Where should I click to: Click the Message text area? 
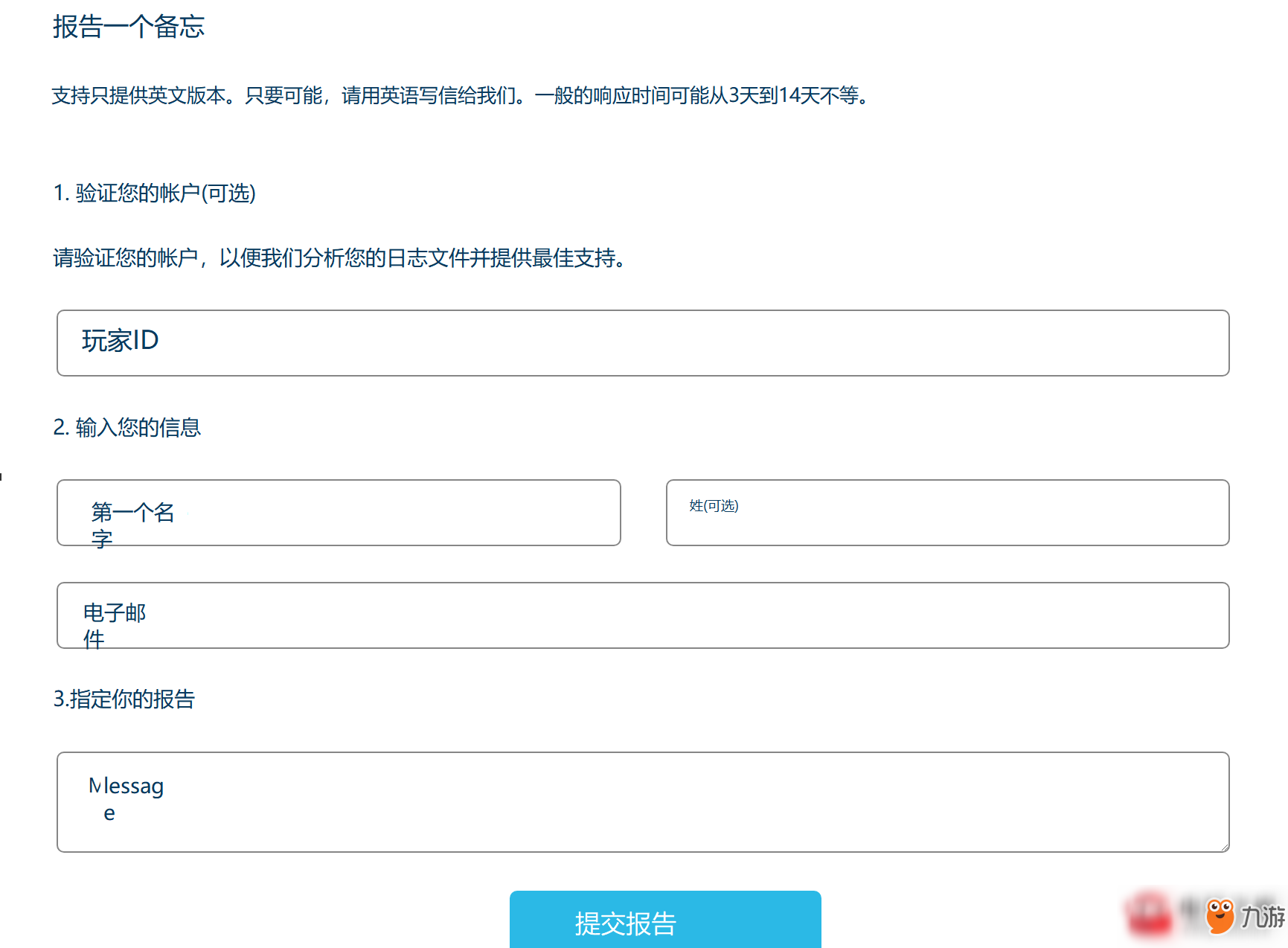click(643, 802)
